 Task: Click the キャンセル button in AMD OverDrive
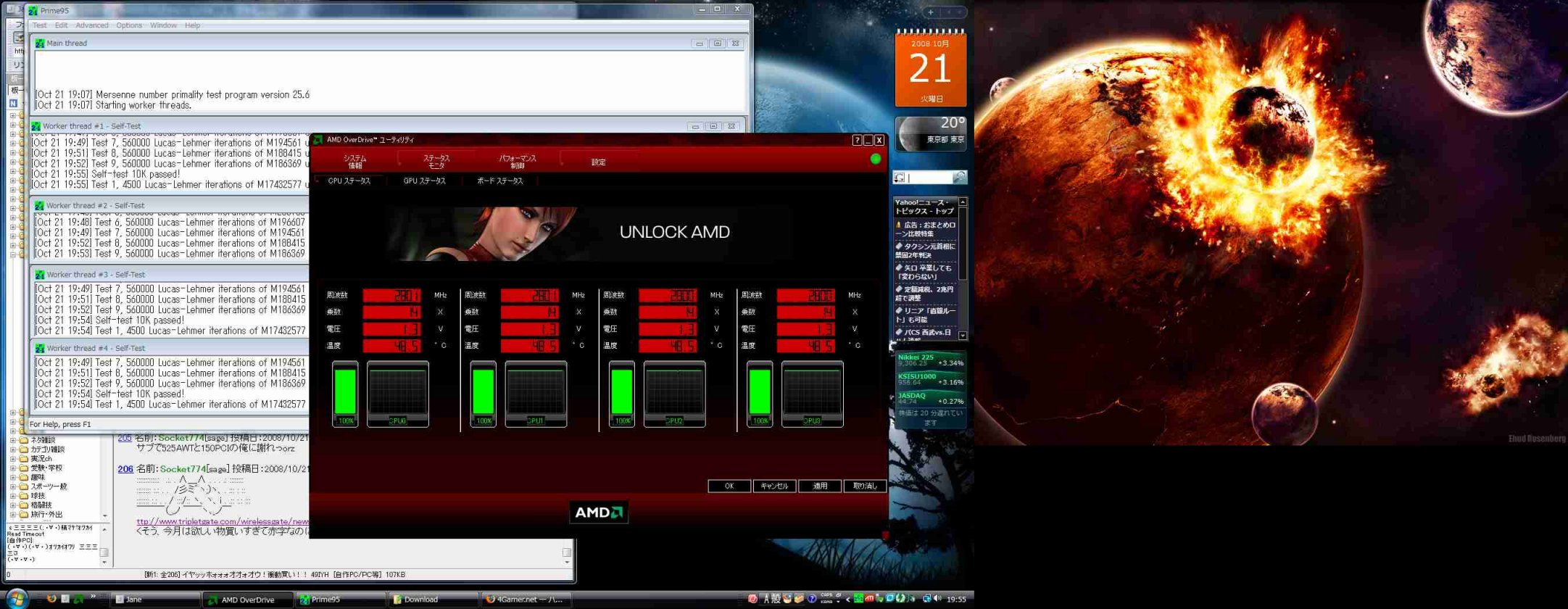(774, 486)
